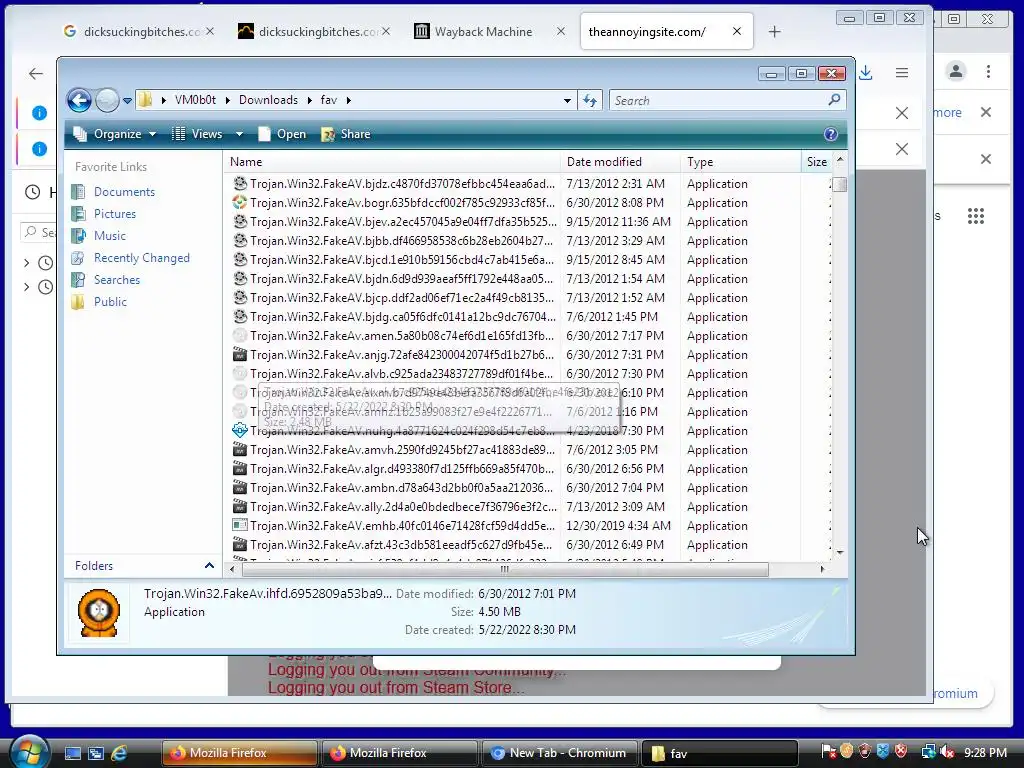Click Open in the Explorer toolbar
Screen dimensions: 1024x768
pyautogui.click(x=283, y=134)
